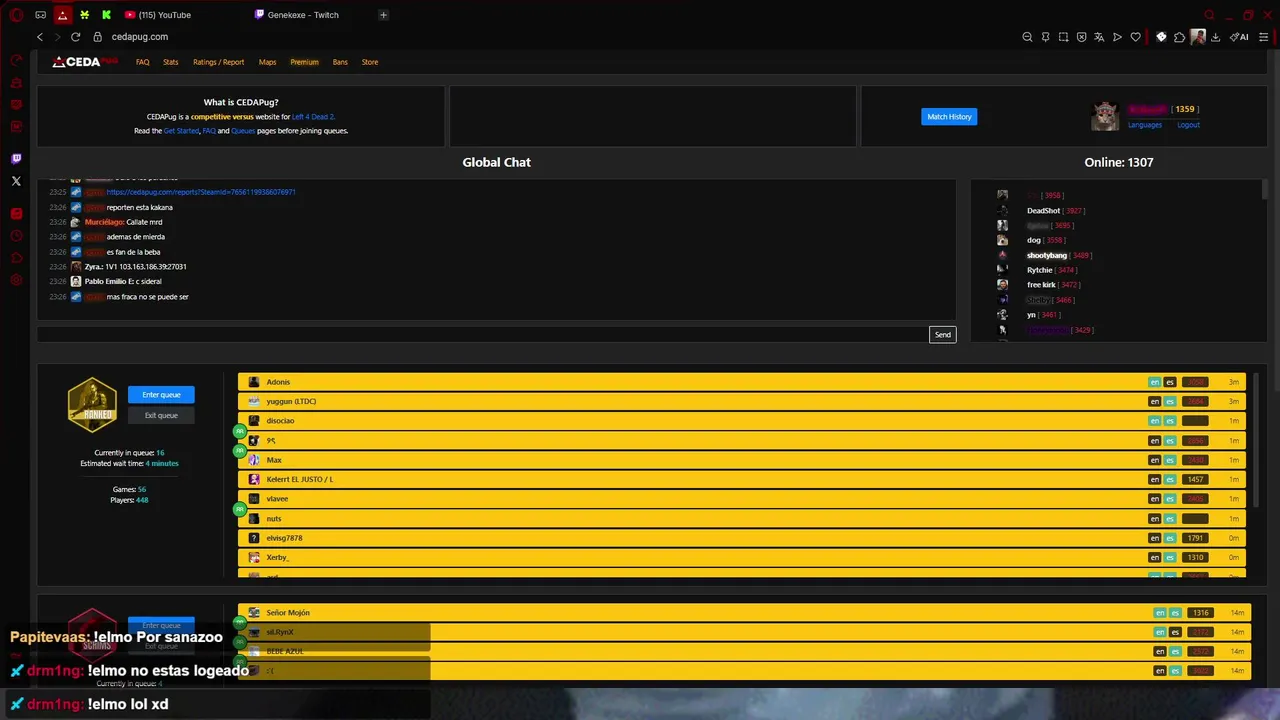Select player Xerby_ in queue
1280x720 pixels.
point(742,557)
